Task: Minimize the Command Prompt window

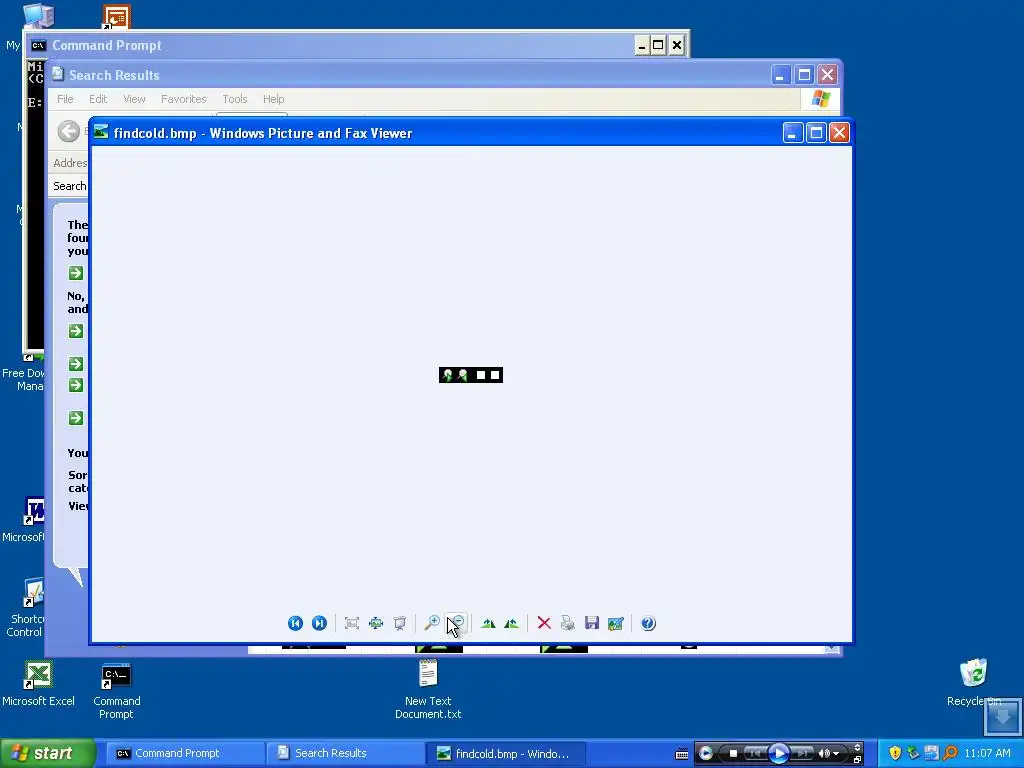Action: tap(641, 45)
